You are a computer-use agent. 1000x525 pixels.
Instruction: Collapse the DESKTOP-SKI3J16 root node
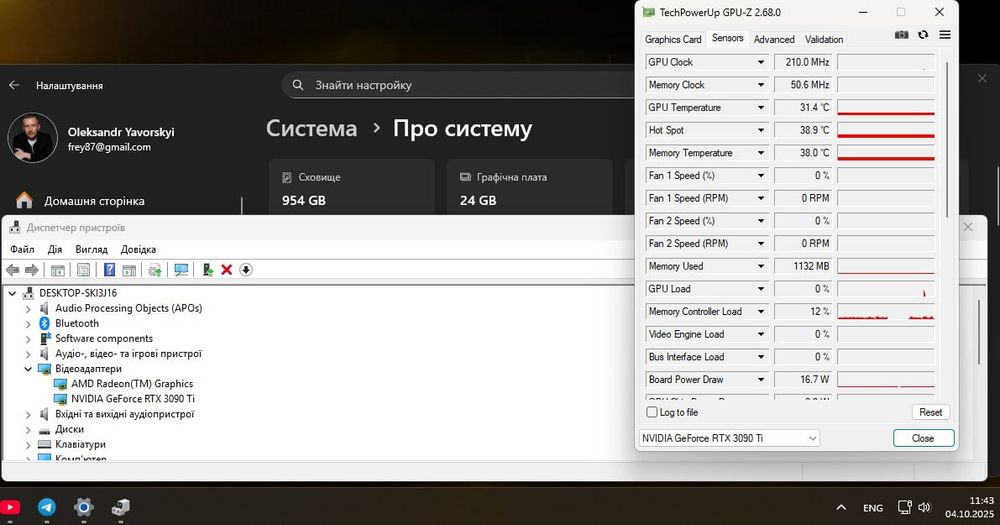click(x=12, y=293)
